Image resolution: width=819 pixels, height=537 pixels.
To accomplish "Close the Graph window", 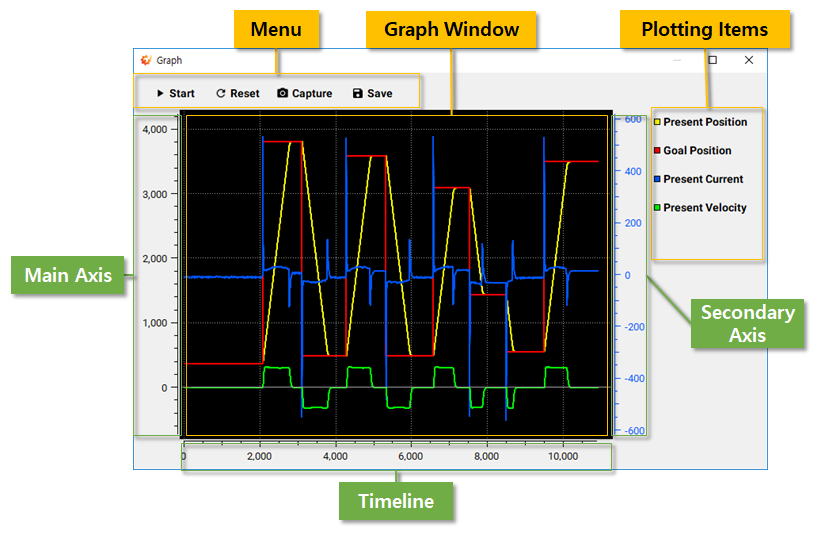I will click(x=748, y=60).
